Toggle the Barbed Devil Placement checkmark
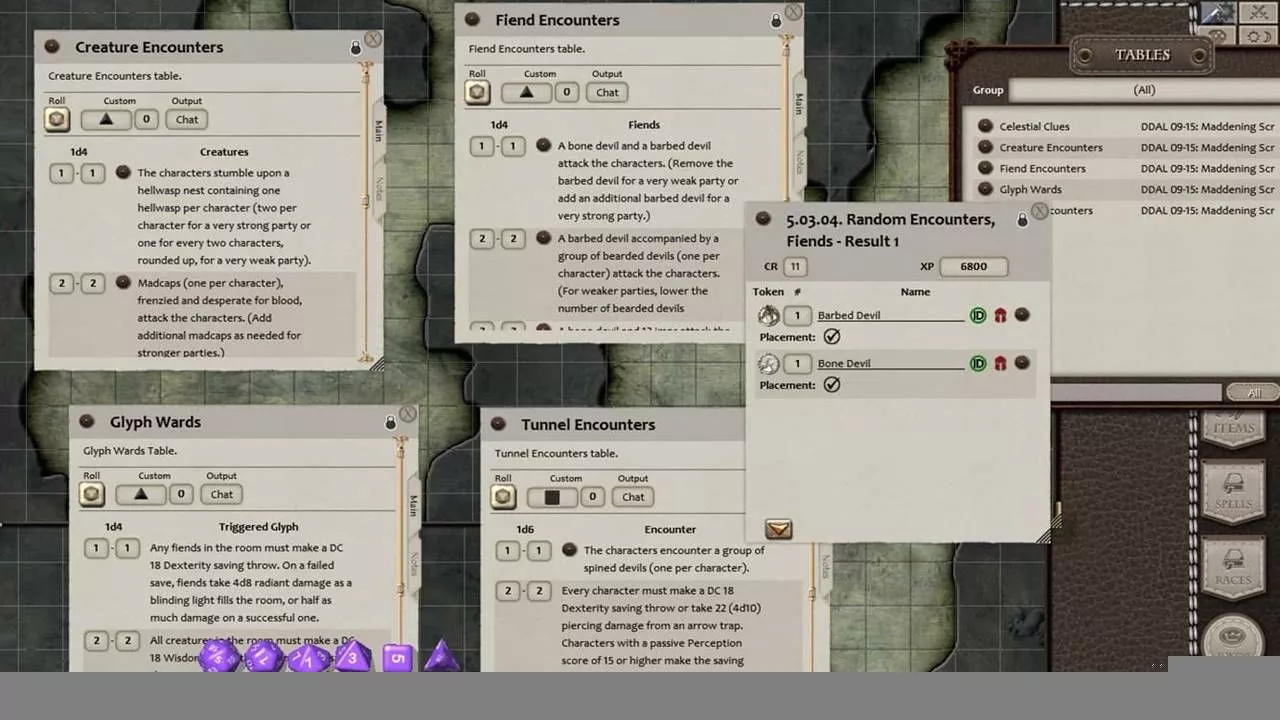Image resolution: width=1280 pixels, height=720 pixels. click(832, 337)
